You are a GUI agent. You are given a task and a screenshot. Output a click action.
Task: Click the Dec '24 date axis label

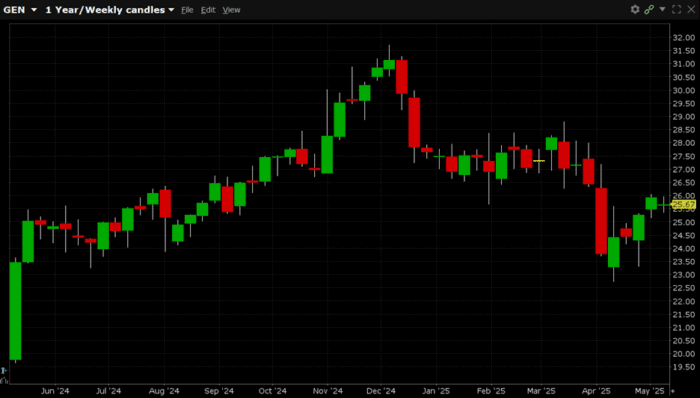coord(381,391)
